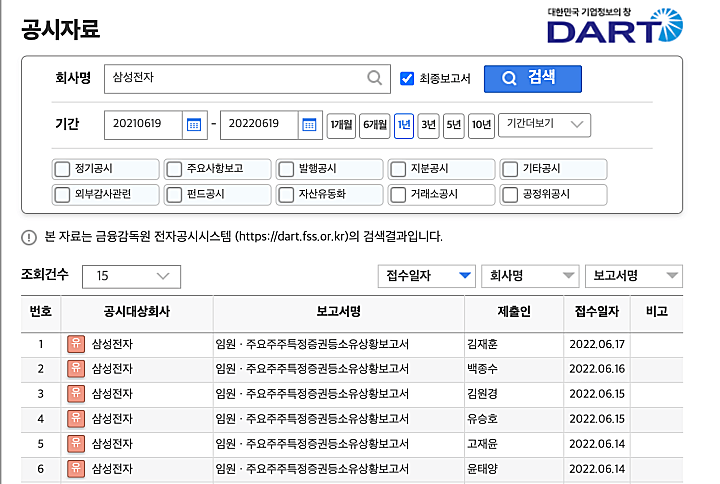
Task: Click the 2022.06.16 date cell
Action: click(597, 369)
